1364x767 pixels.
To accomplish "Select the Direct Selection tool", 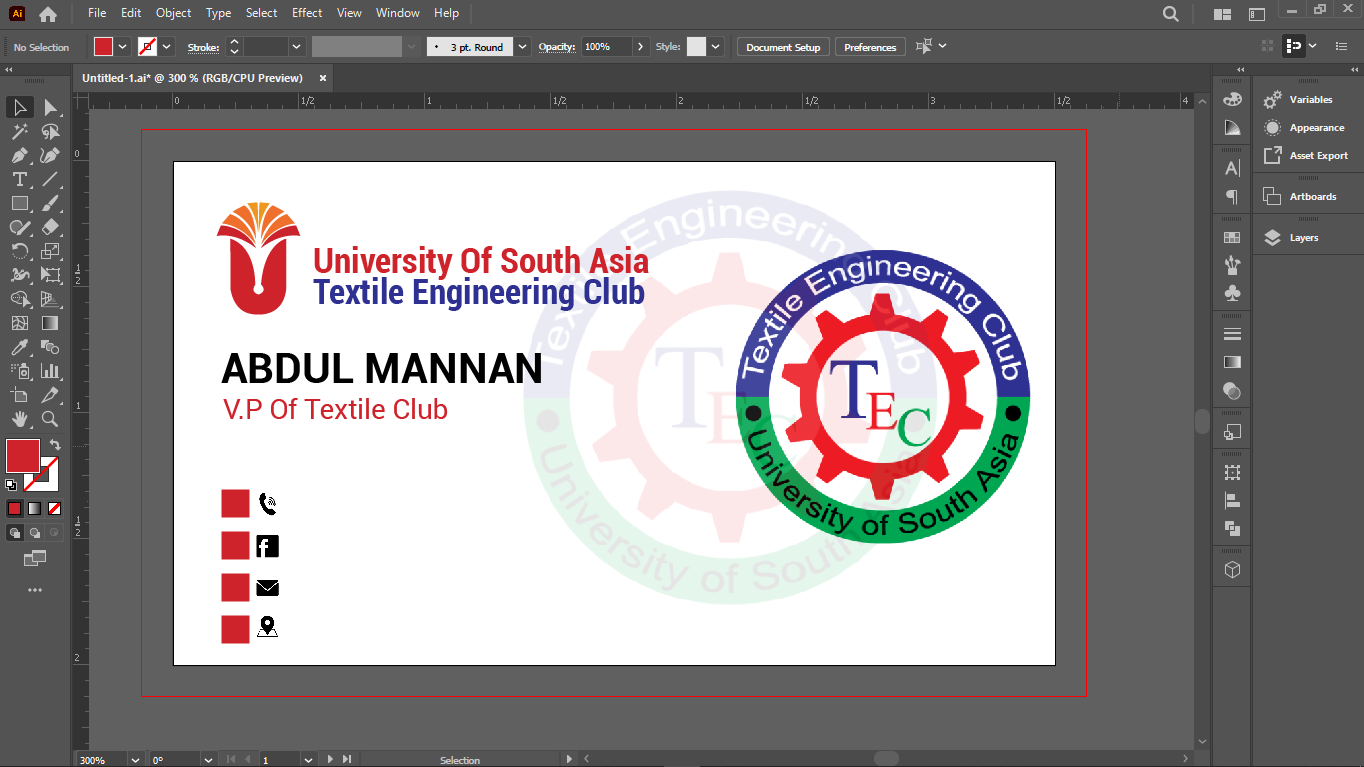I will pos(50,107).
